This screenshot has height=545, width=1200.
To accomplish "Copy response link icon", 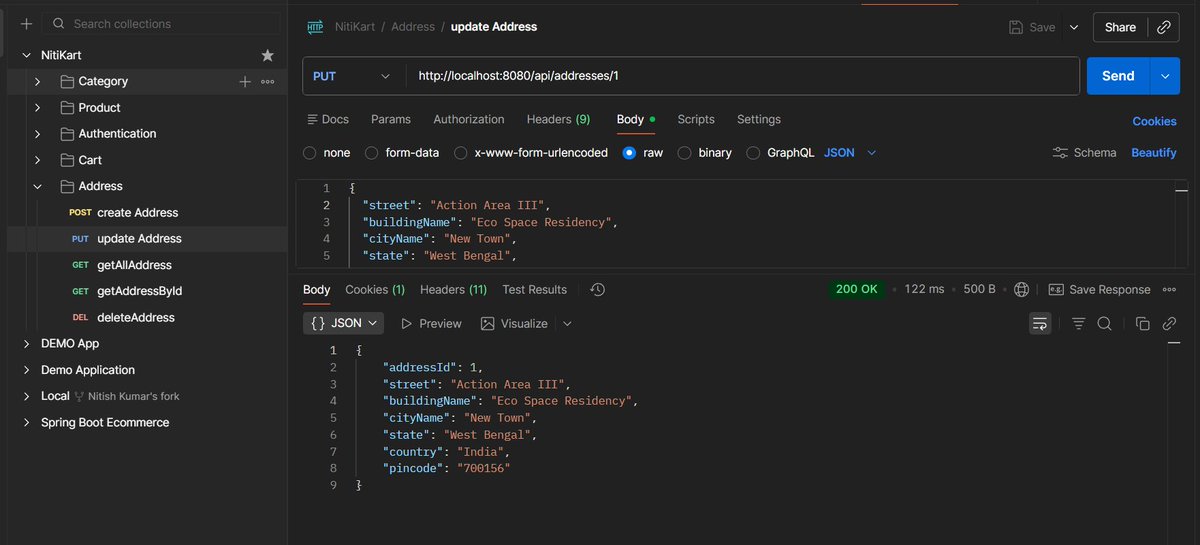I will [x=1168, y=324].
